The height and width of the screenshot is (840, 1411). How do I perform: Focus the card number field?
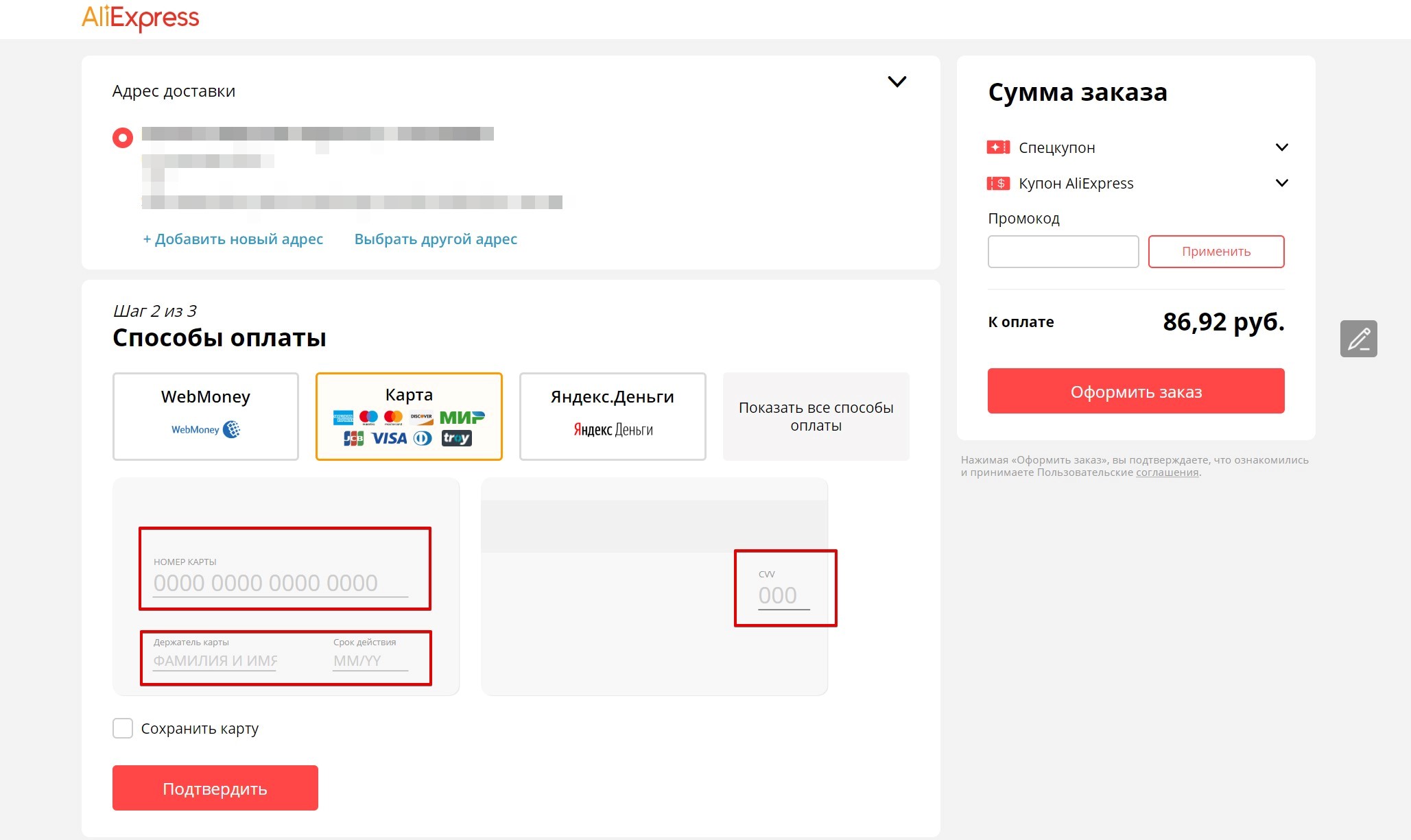tap(281, 583)
